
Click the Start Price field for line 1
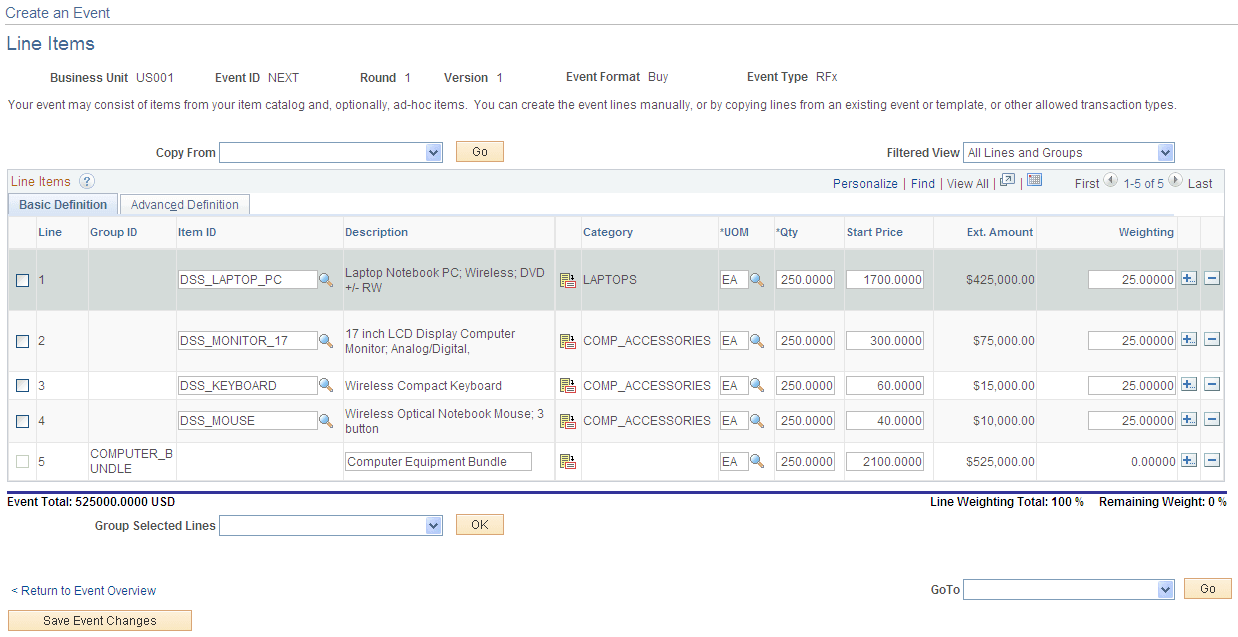click(884, 279)
